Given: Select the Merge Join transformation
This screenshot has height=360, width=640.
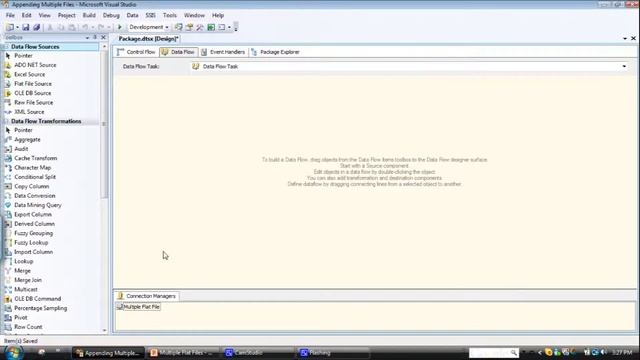Looking at the screenshot, I should (x=28, y=280).
